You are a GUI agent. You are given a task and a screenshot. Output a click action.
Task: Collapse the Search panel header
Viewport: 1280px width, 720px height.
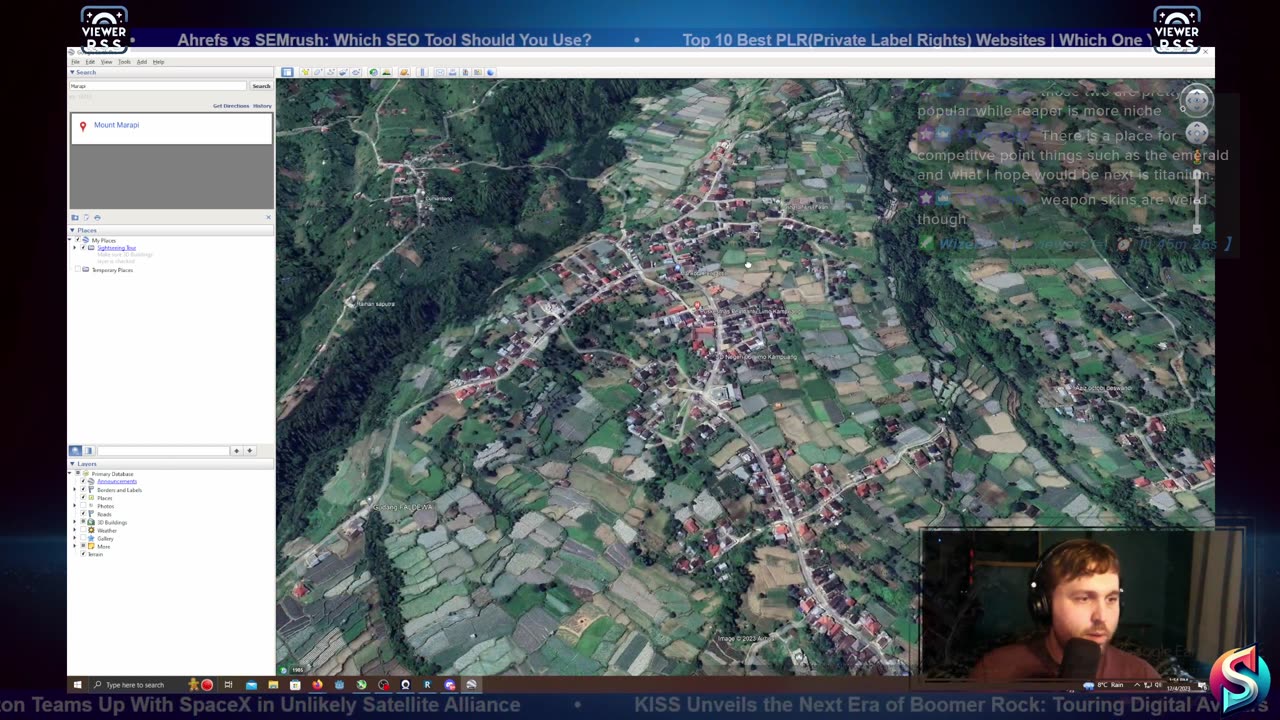171,72
